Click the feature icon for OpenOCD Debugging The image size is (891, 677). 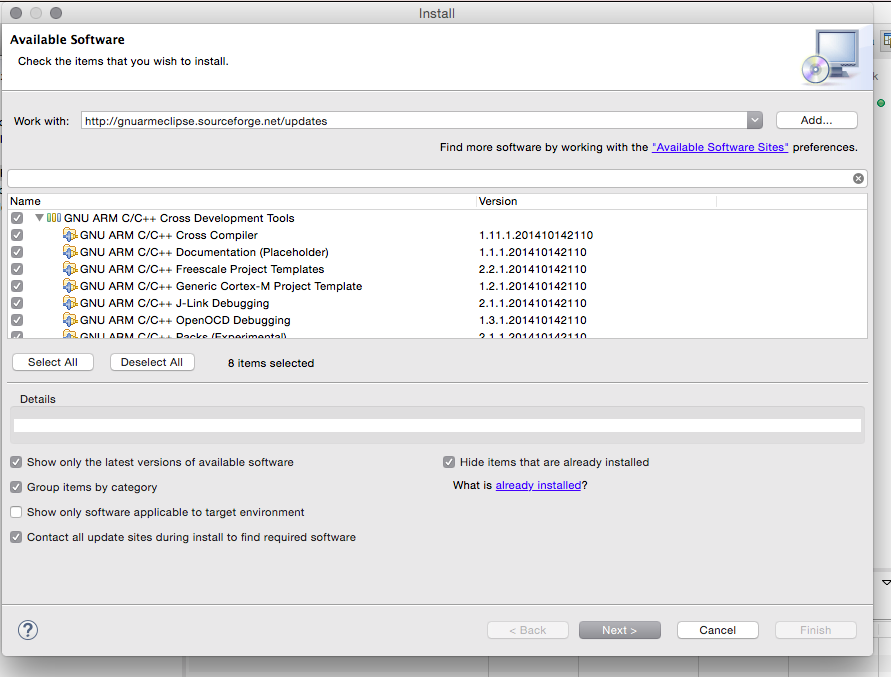(70, 320)
